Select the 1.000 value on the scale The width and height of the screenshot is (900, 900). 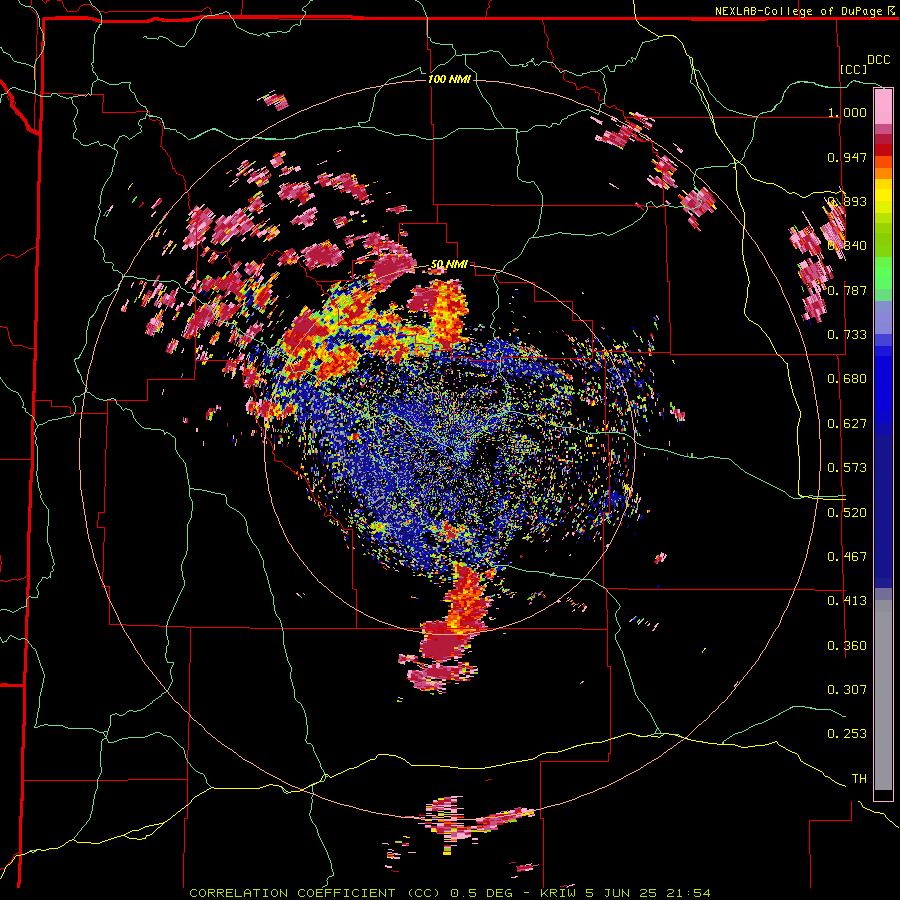coord(847,112)
